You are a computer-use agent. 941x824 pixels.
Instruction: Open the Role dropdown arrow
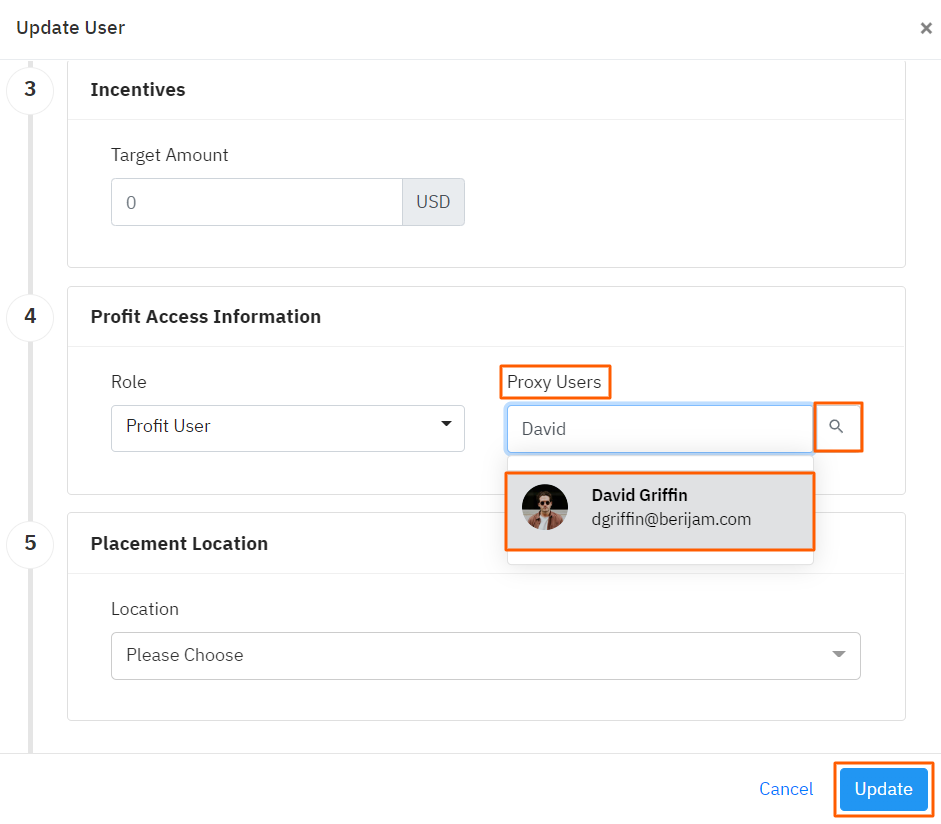click(x=446, y=425)
